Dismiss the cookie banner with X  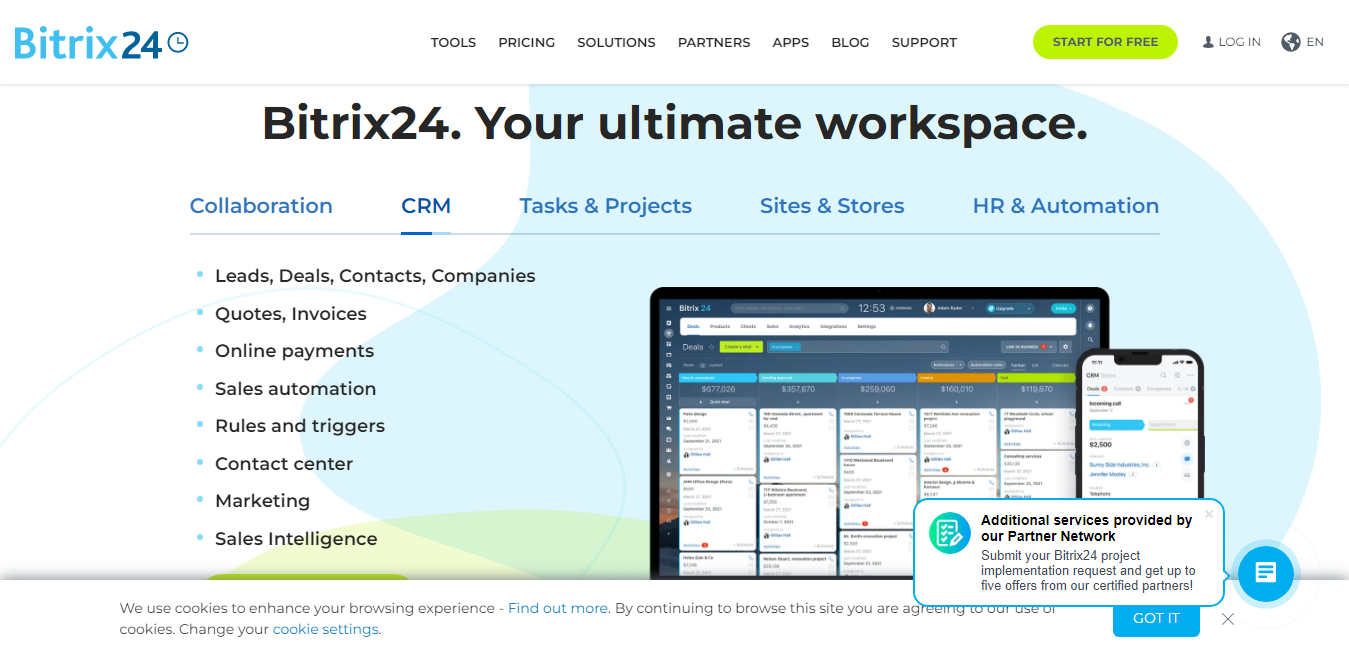point(1228,619)
